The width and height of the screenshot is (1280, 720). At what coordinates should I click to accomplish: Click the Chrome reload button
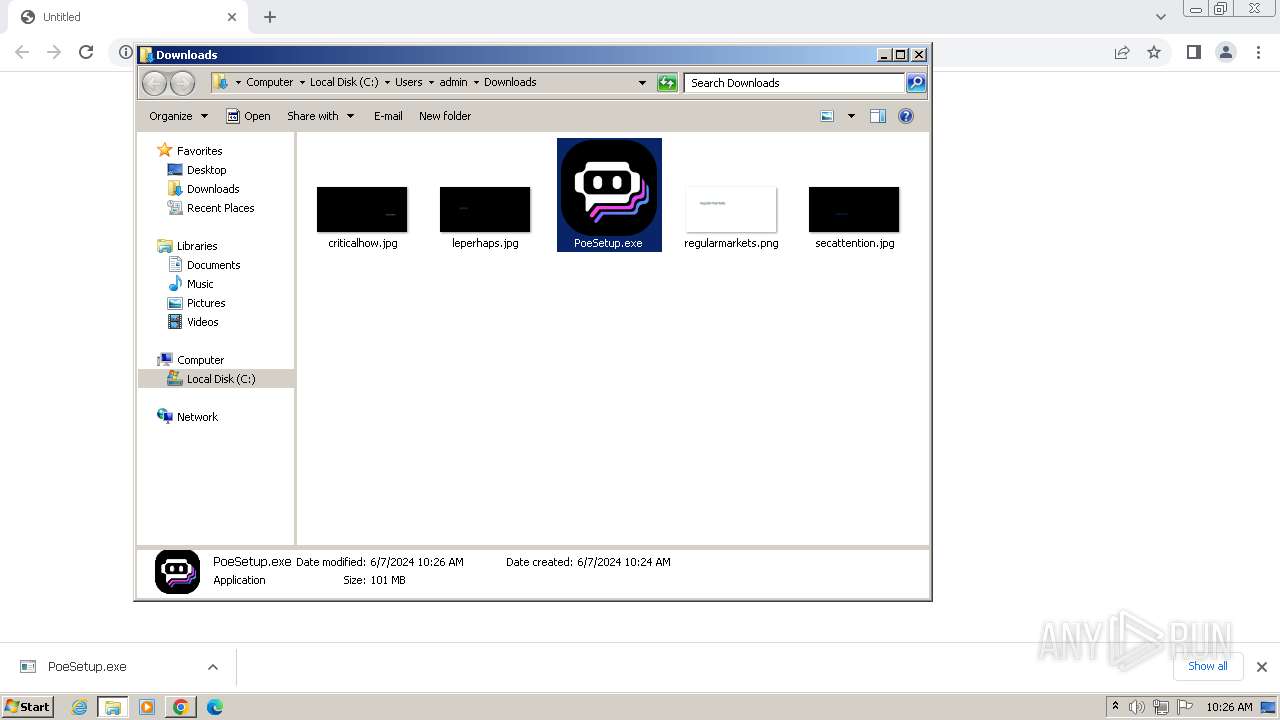(x=86, y=52)
